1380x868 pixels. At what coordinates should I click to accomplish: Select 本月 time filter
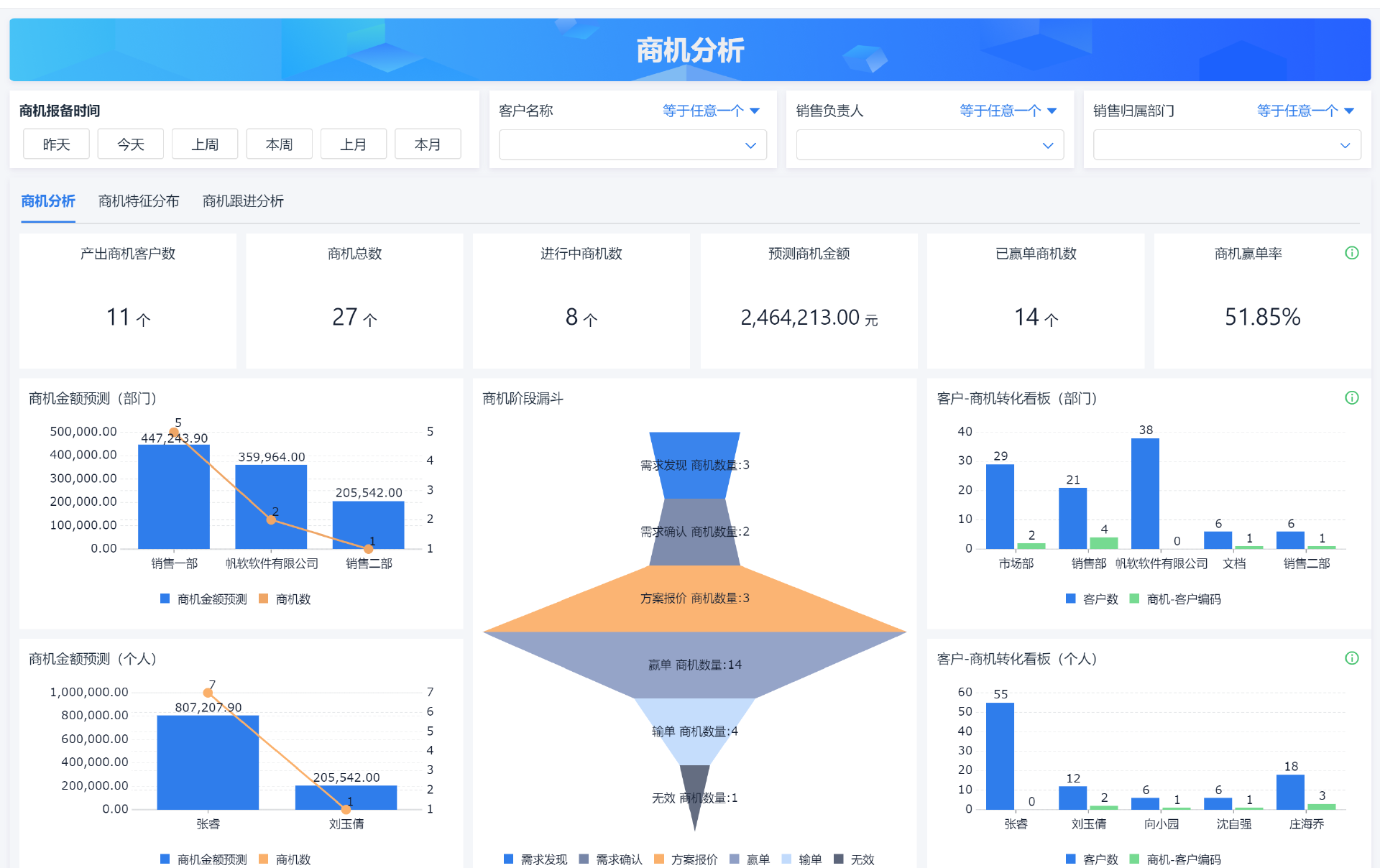coord(428,144)
